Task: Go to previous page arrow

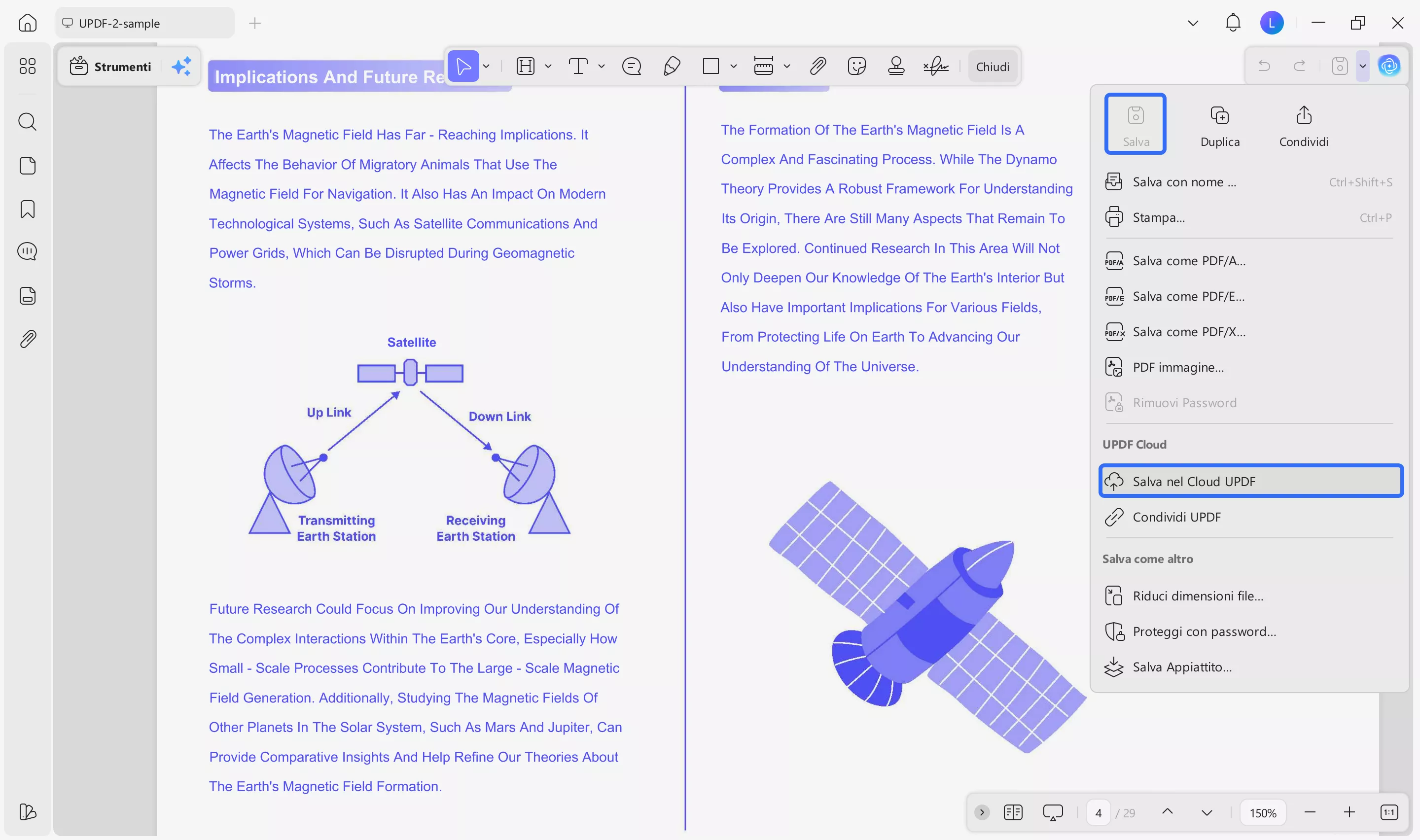Action: click(x=1167, y=813)
